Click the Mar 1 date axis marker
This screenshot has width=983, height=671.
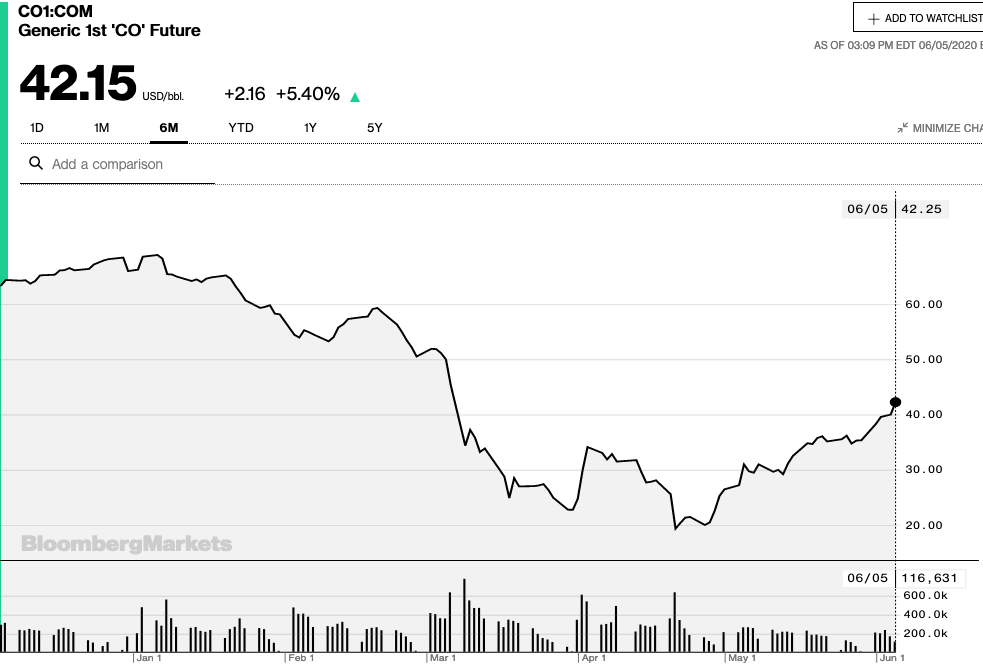pyautogui.click(x=442, y=658)
